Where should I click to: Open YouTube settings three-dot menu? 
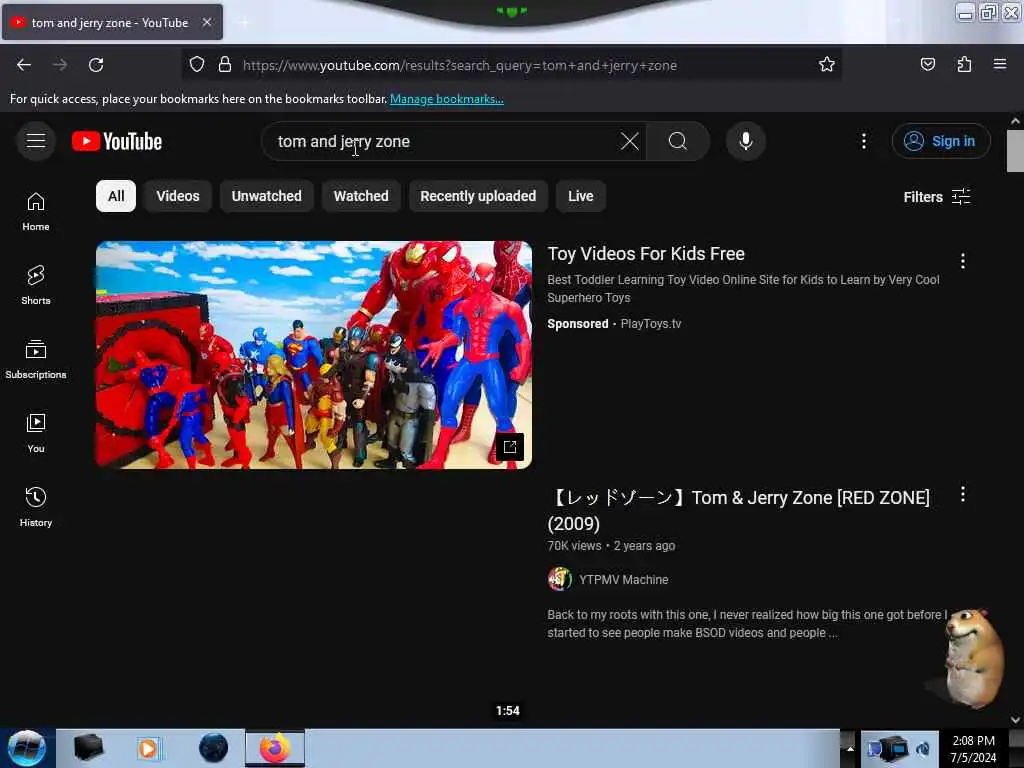point(863,141)
